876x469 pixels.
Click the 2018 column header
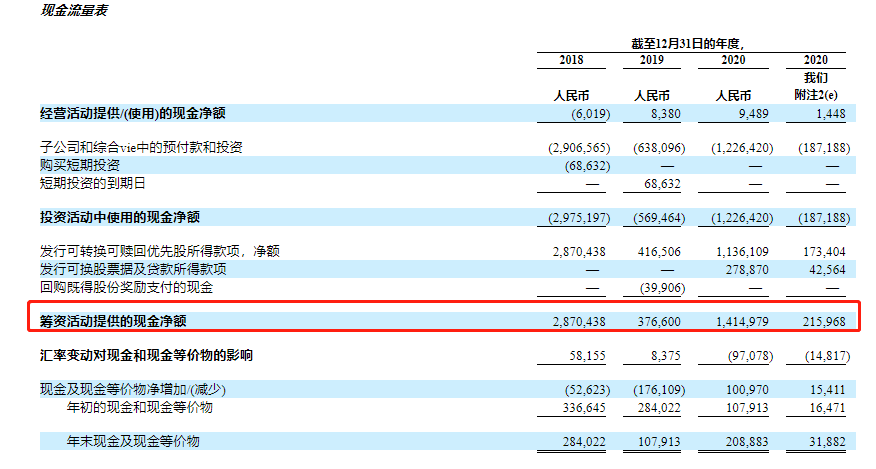point(571,60)
